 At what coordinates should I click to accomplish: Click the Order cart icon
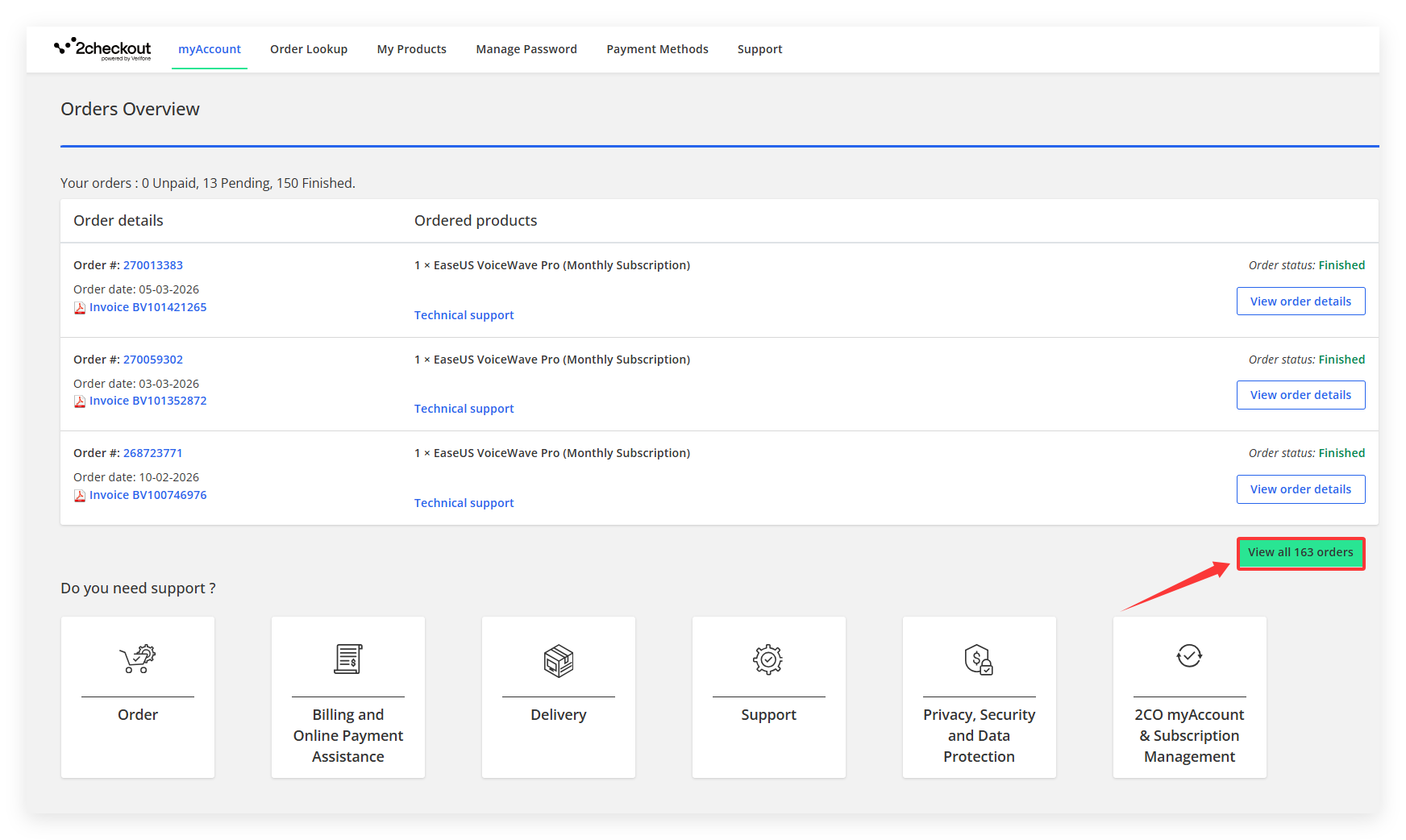coord(138,659)
